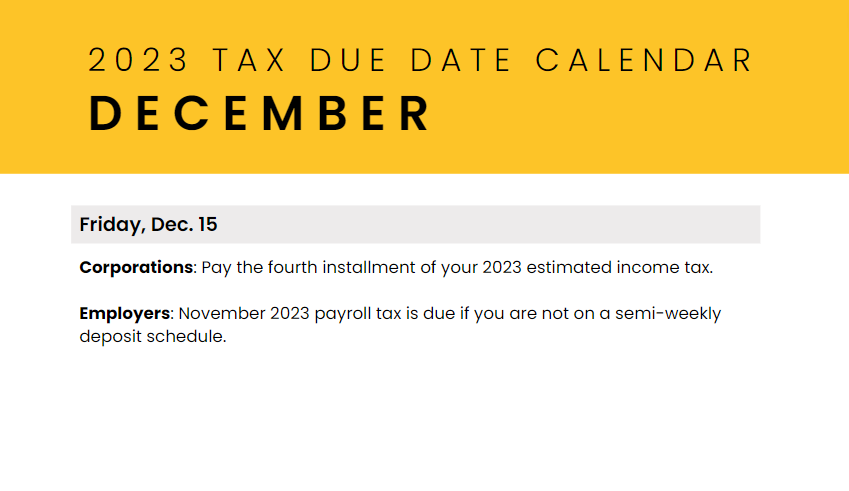Select the number 15 in date header

pos(208,224)
